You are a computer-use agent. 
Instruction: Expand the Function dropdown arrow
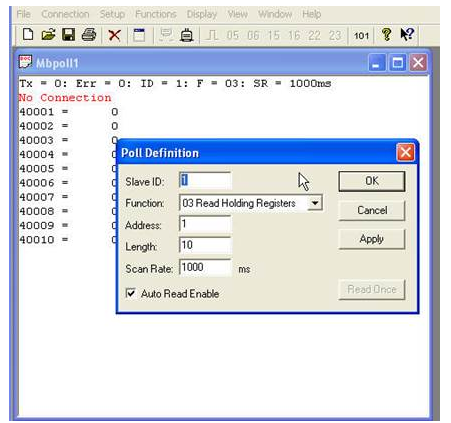[315, 203]
